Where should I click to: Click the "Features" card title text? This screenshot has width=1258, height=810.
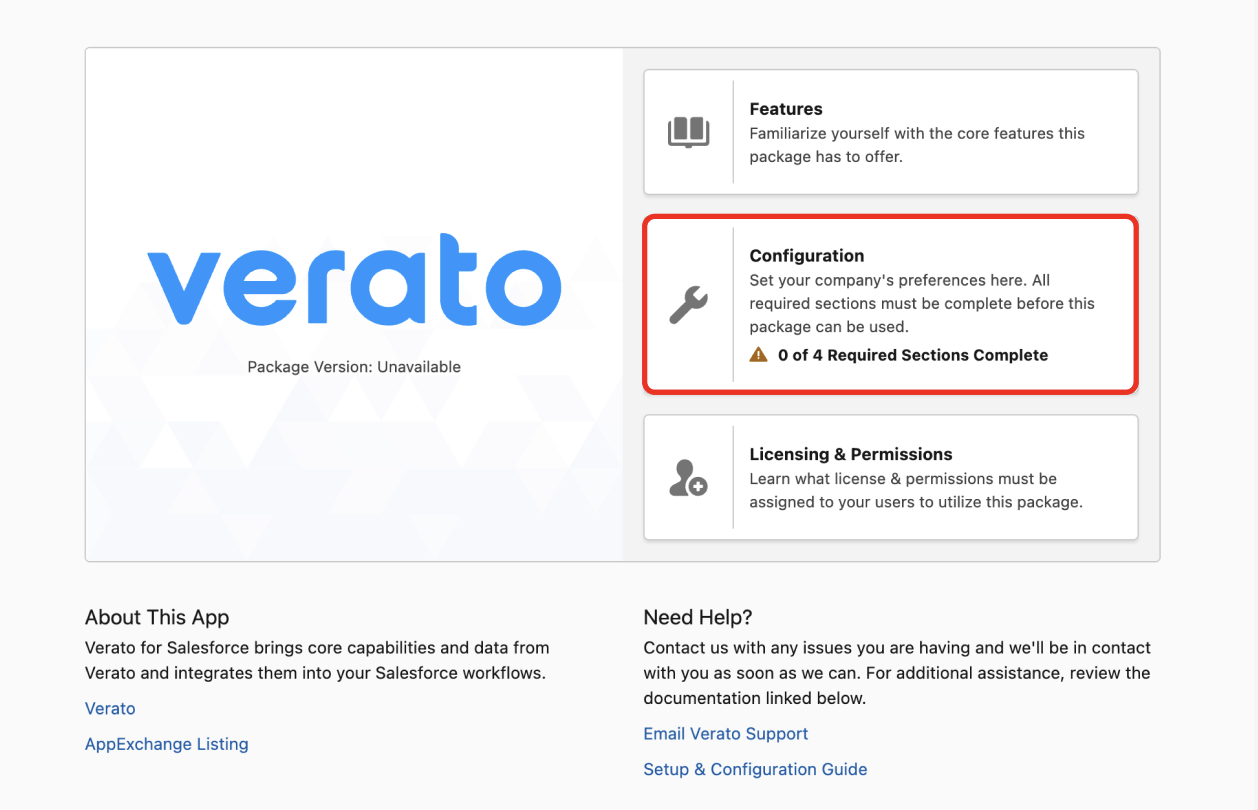(x=786, y=109)
